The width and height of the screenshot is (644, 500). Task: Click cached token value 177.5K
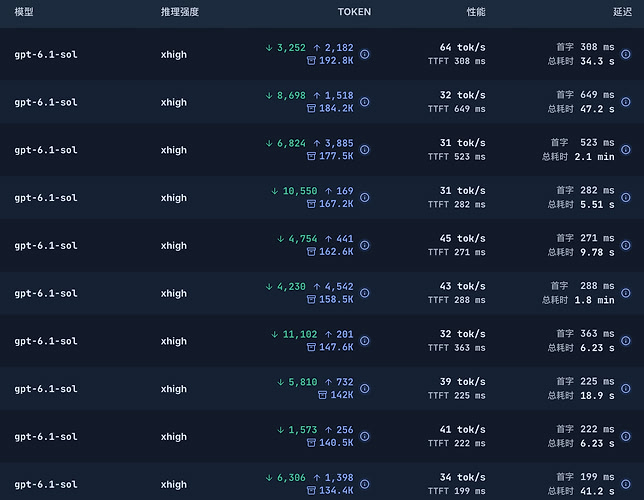coord(336,156)
